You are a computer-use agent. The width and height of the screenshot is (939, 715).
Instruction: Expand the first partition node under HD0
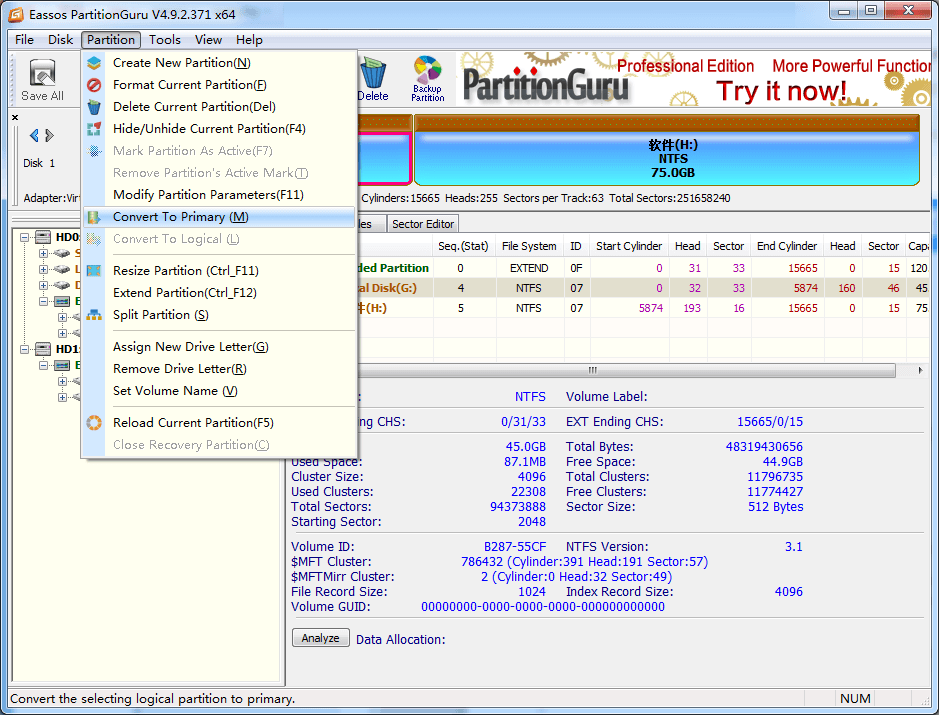(43, 253)
